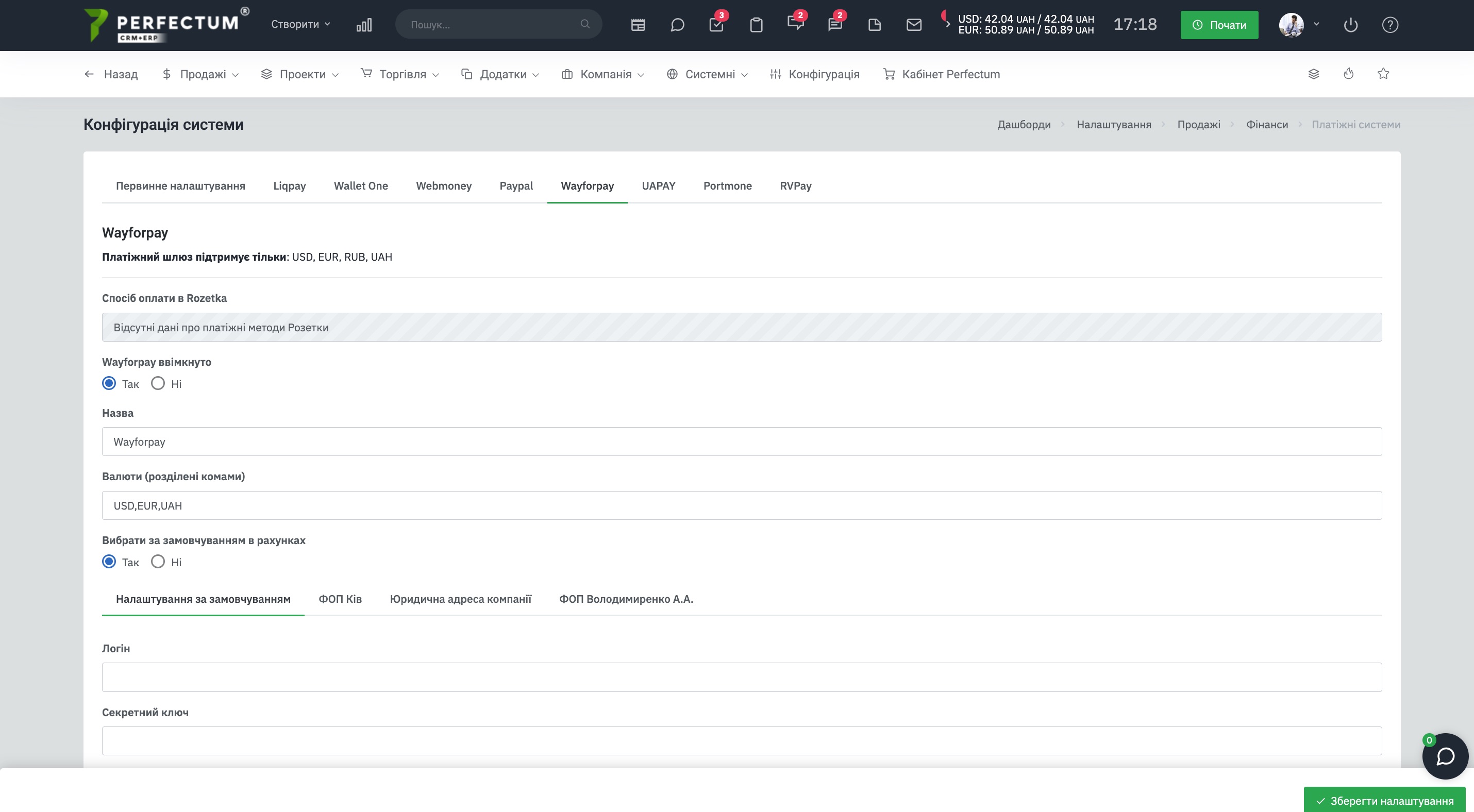Open the help question mark icon

coord(1390,25)
